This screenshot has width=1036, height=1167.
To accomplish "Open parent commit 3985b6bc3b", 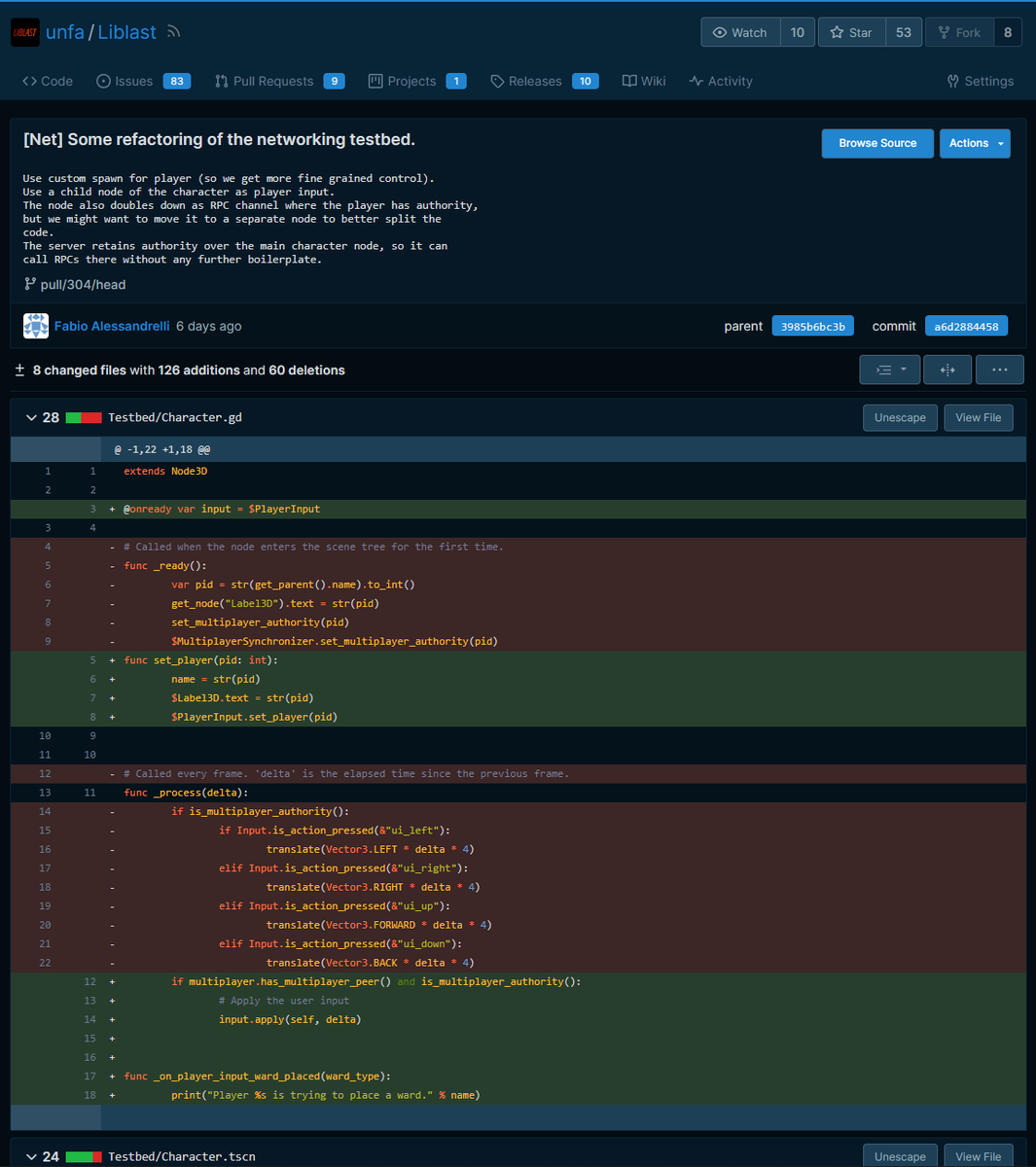I will [812, 326].
